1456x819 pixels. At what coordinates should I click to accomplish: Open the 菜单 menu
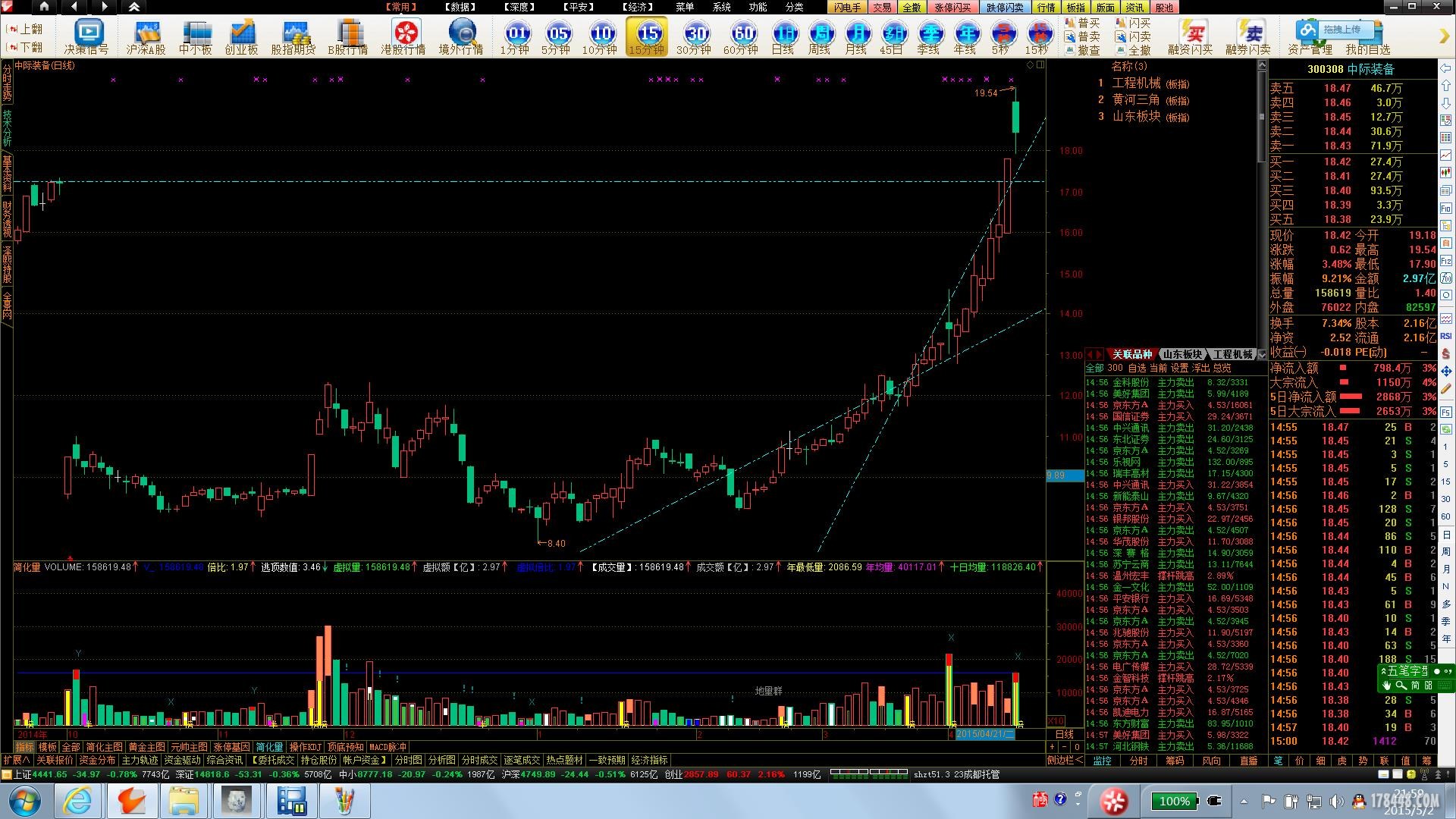tap(685, 7)
